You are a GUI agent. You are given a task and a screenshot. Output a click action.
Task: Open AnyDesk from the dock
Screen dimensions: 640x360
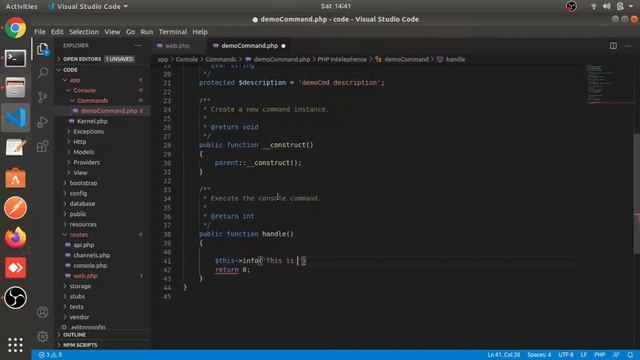(x=16, y=268)
